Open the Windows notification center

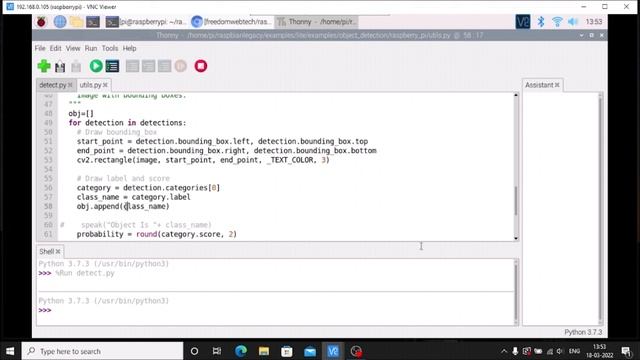click(x=626, y=351)
